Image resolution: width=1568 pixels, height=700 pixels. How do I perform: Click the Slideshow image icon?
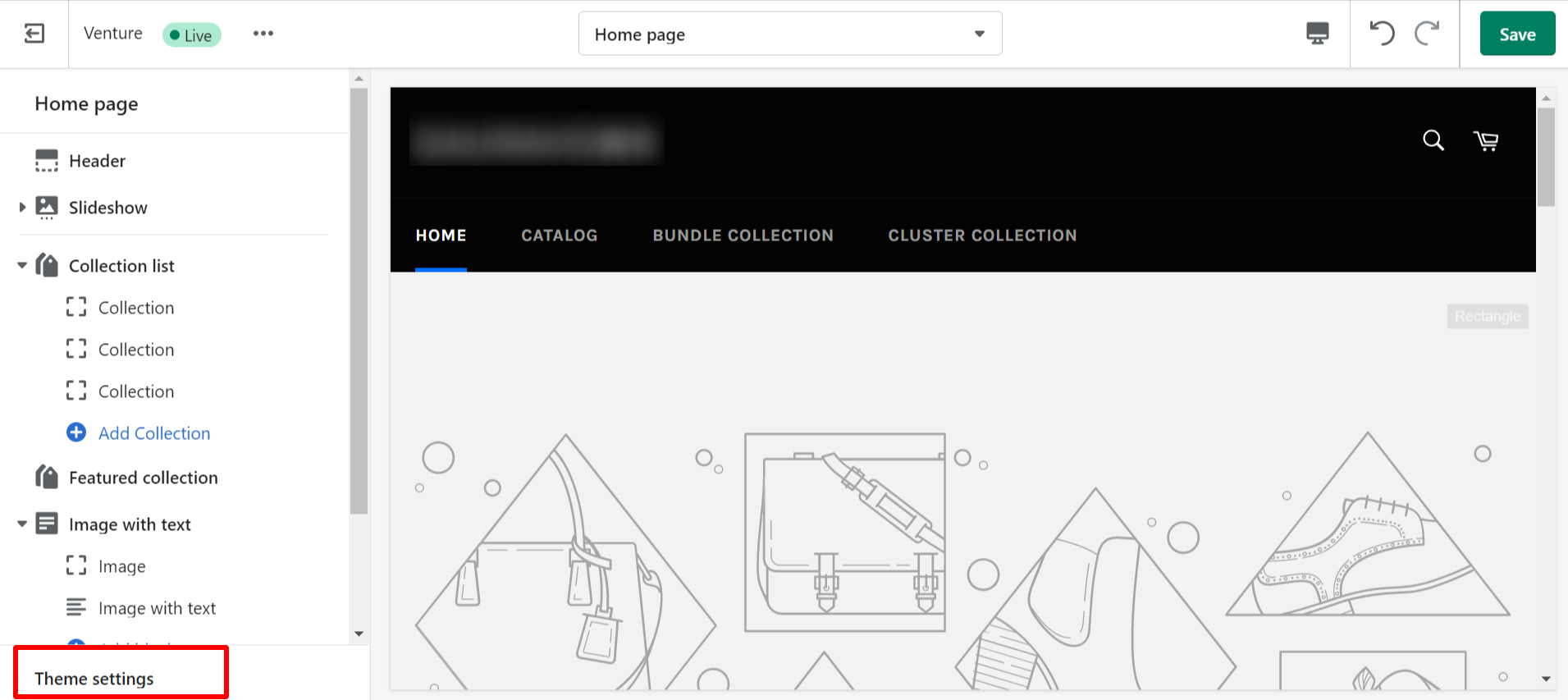click(47, 208)
